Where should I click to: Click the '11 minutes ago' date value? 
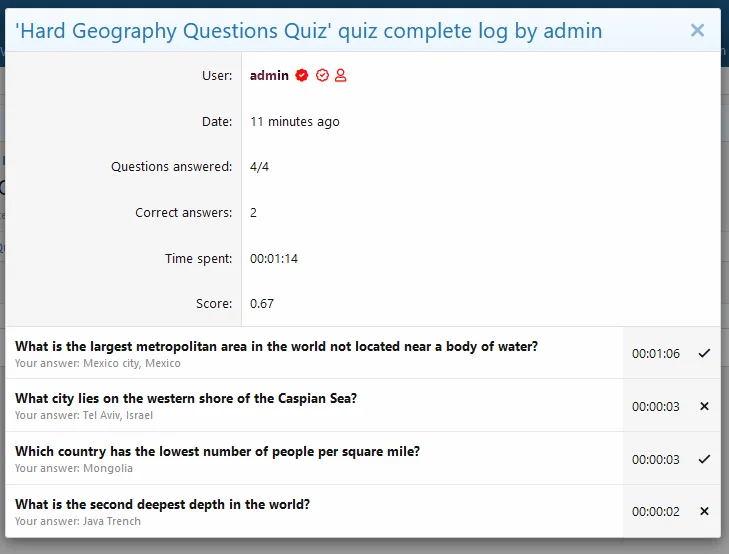pyautogui.click(x=295, y=122)
